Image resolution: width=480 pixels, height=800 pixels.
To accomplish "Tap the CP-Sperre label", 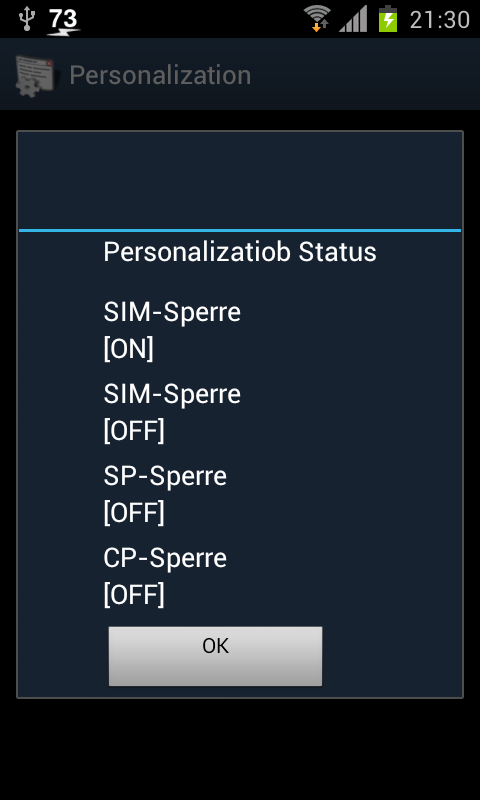I will (165, 558).
